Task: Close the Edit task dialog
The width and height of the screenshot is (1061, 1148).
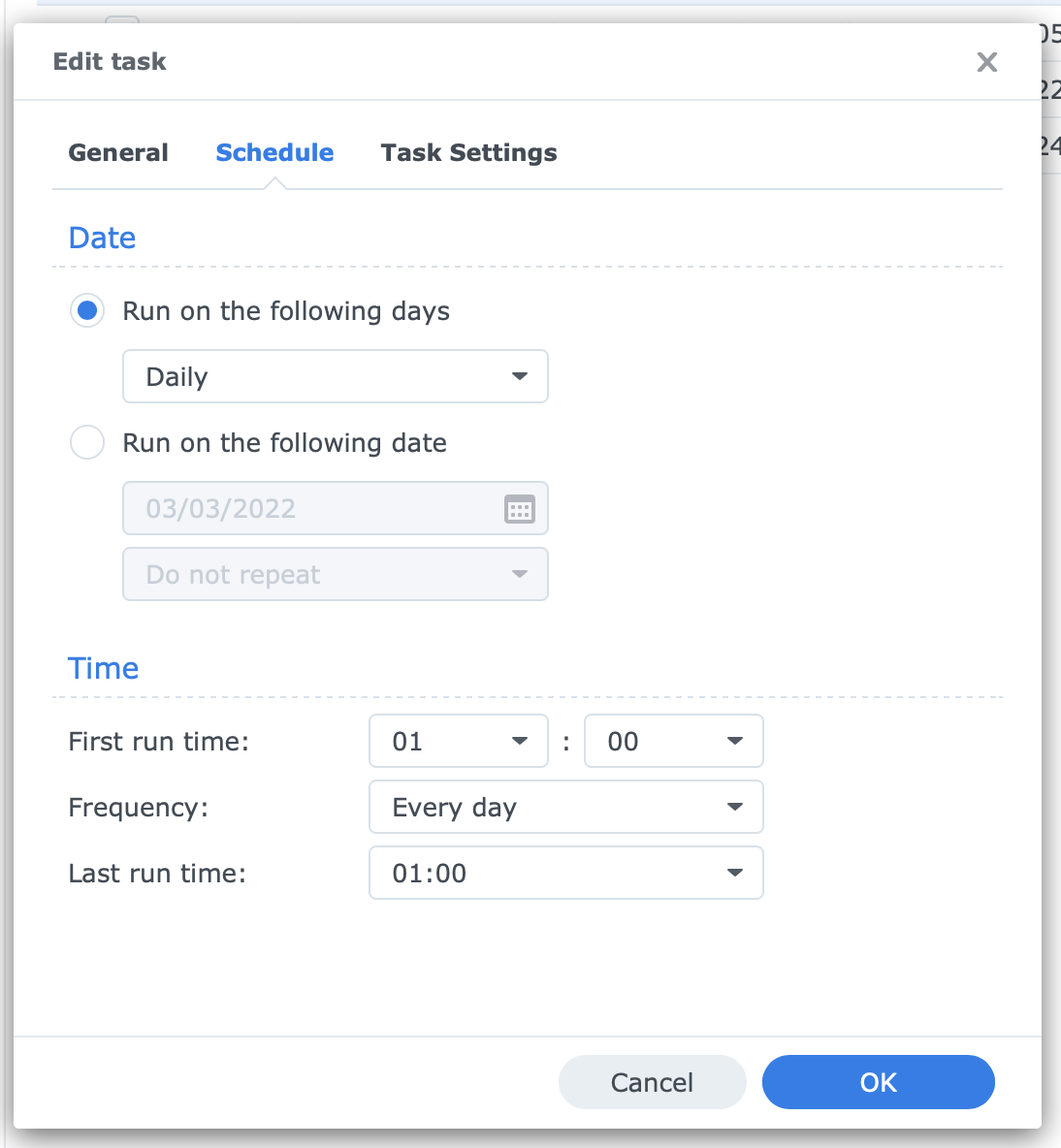Action: tap(986, 62)
